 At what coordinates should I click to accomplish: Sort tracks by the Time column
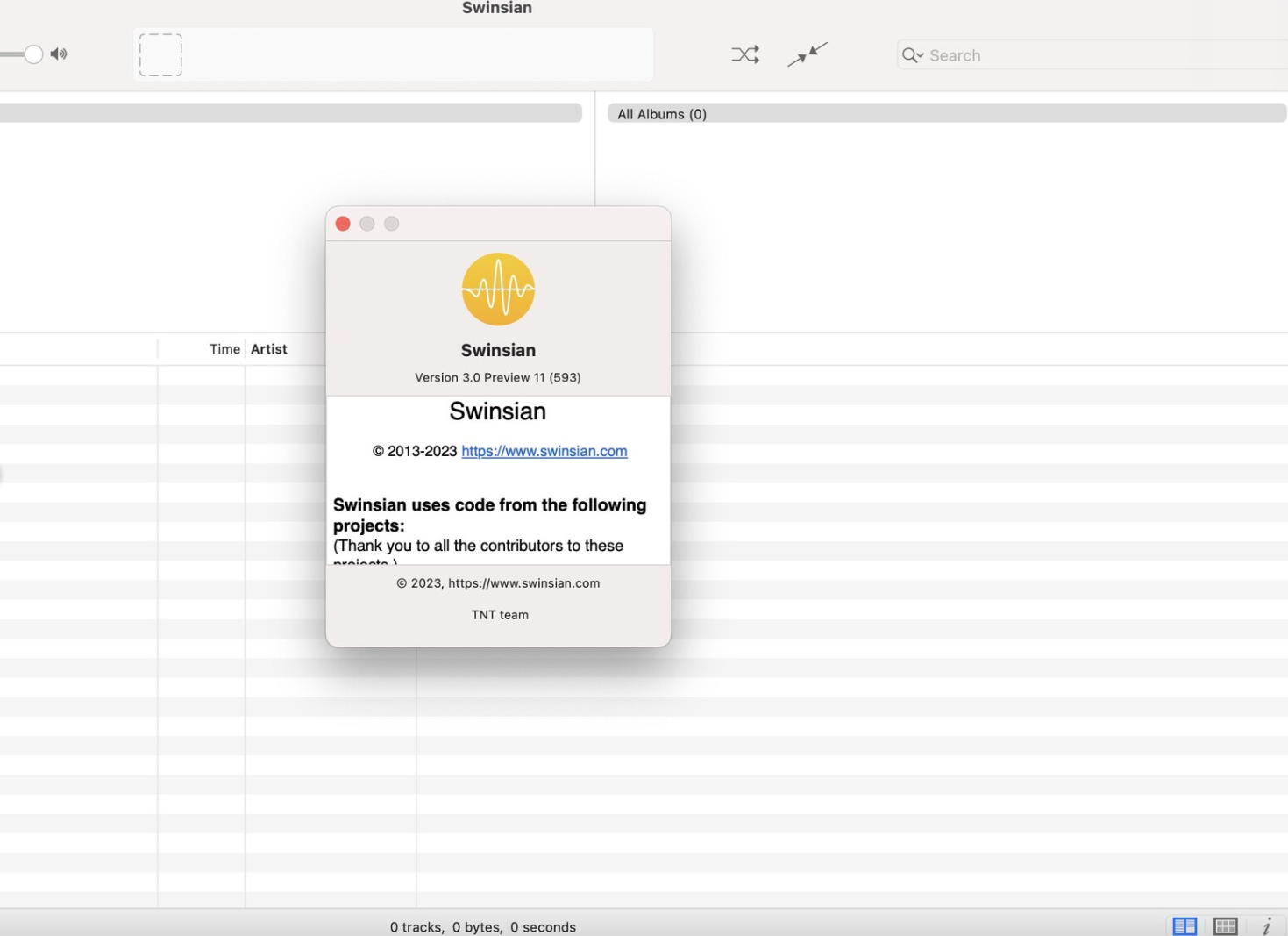click(224, 348)
